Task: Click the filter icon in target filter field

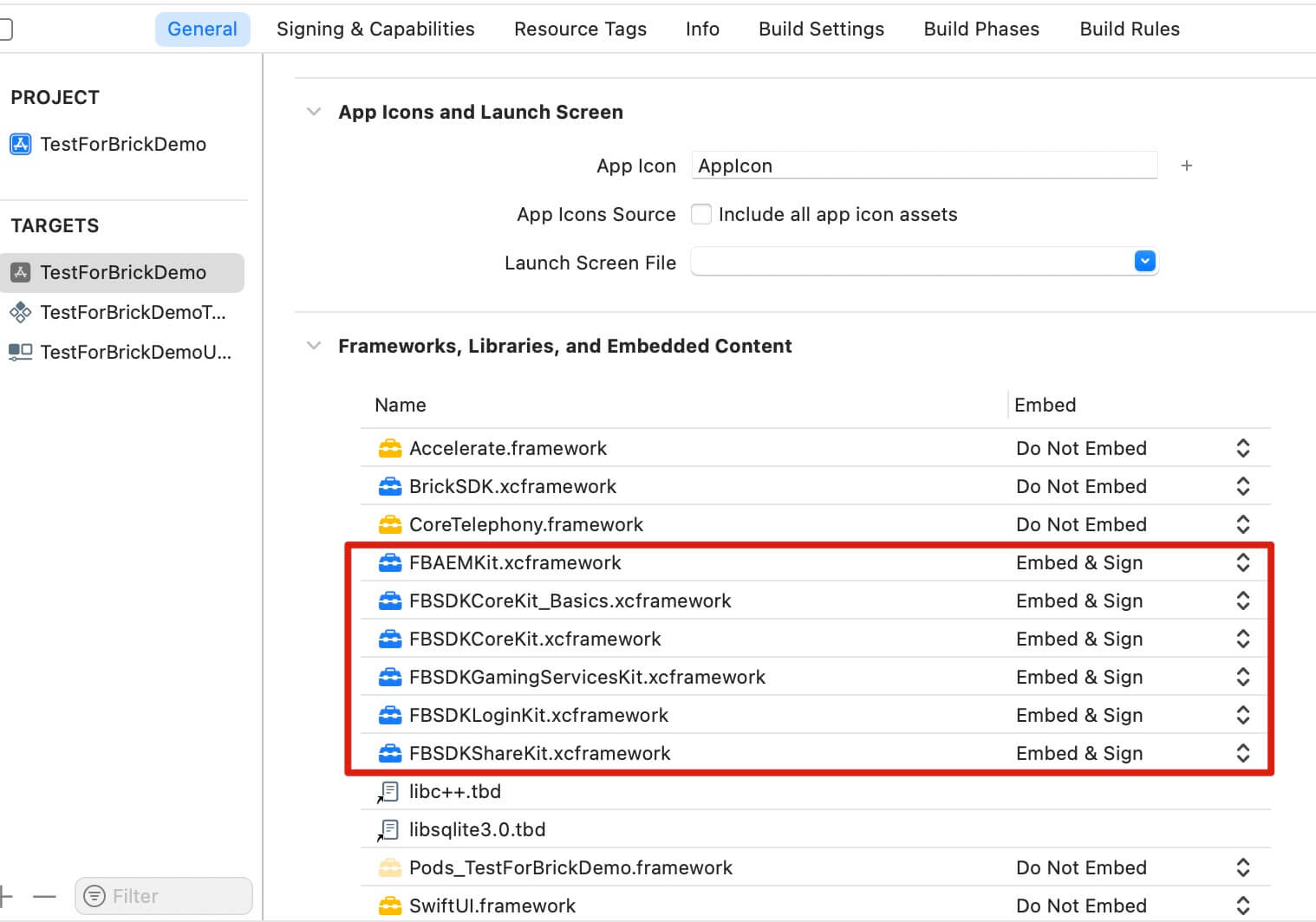Action: [x=94, y=896]
